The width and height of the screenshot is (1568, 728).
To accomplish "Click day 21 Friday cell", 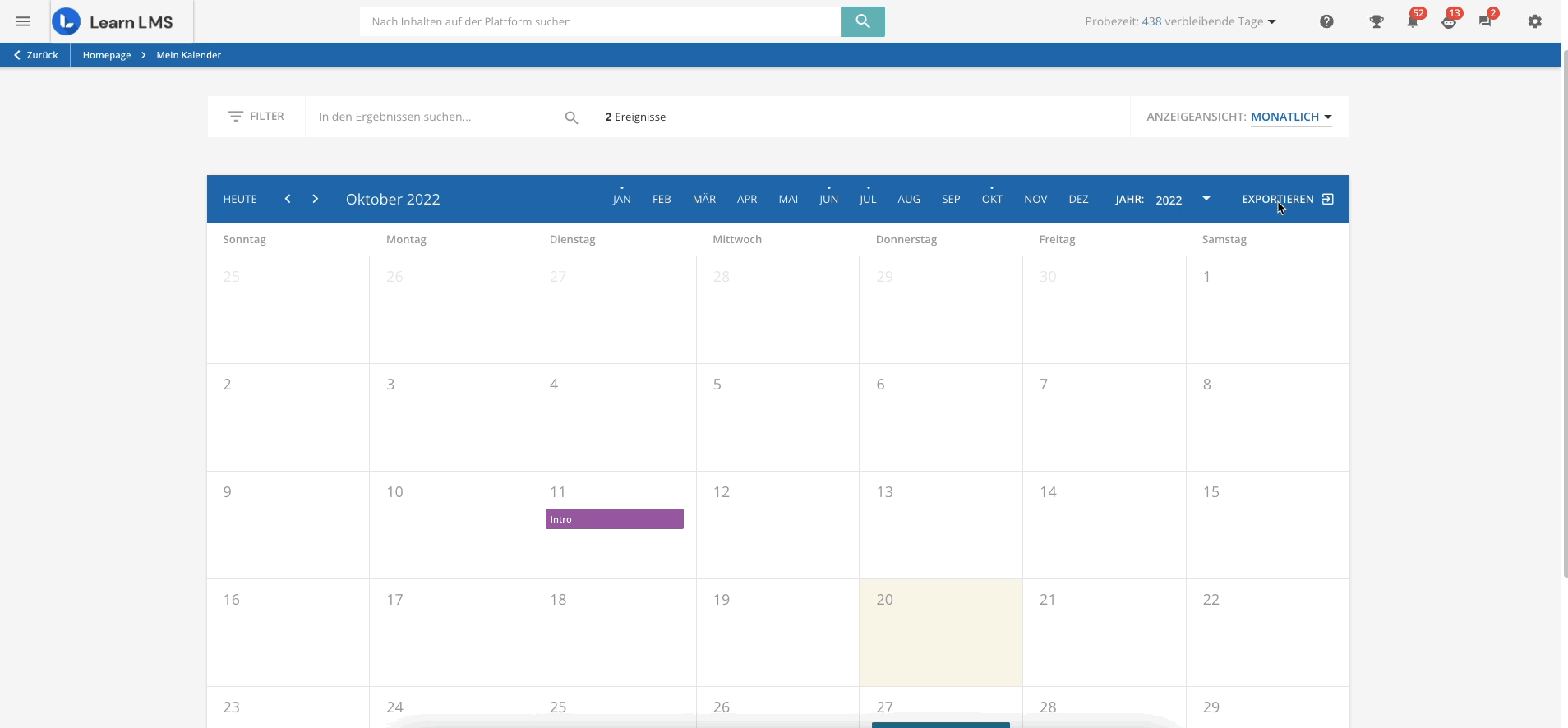I will 1105,633.
